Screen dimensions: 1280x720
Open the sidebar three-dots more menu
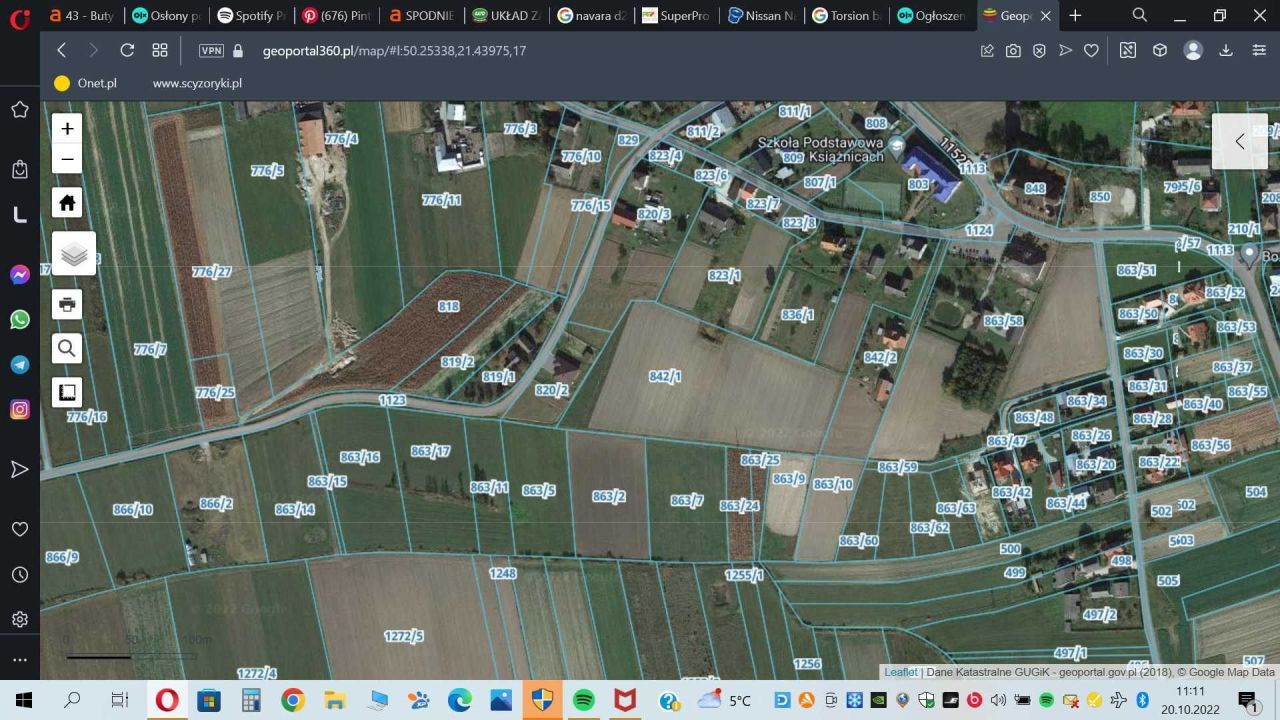click(20, 660)
